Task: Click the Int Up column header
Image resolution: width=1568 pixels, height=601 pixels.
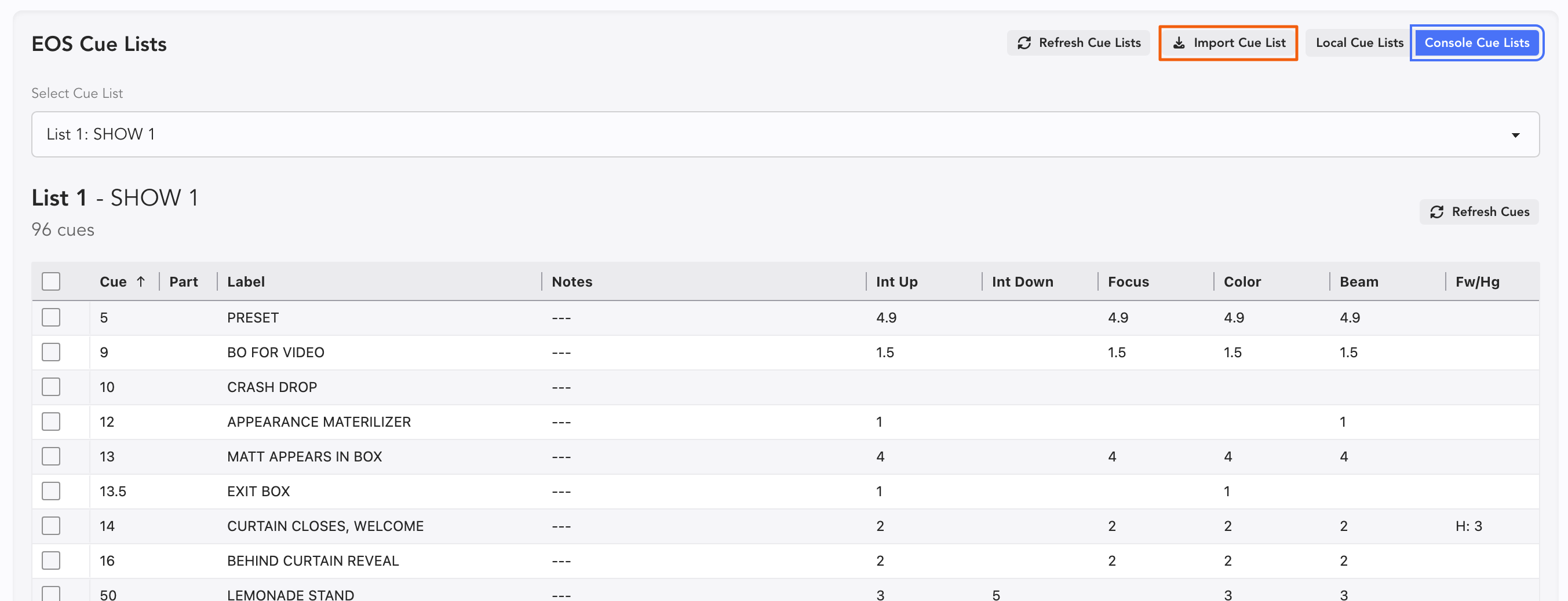Action: click(896, 281)
